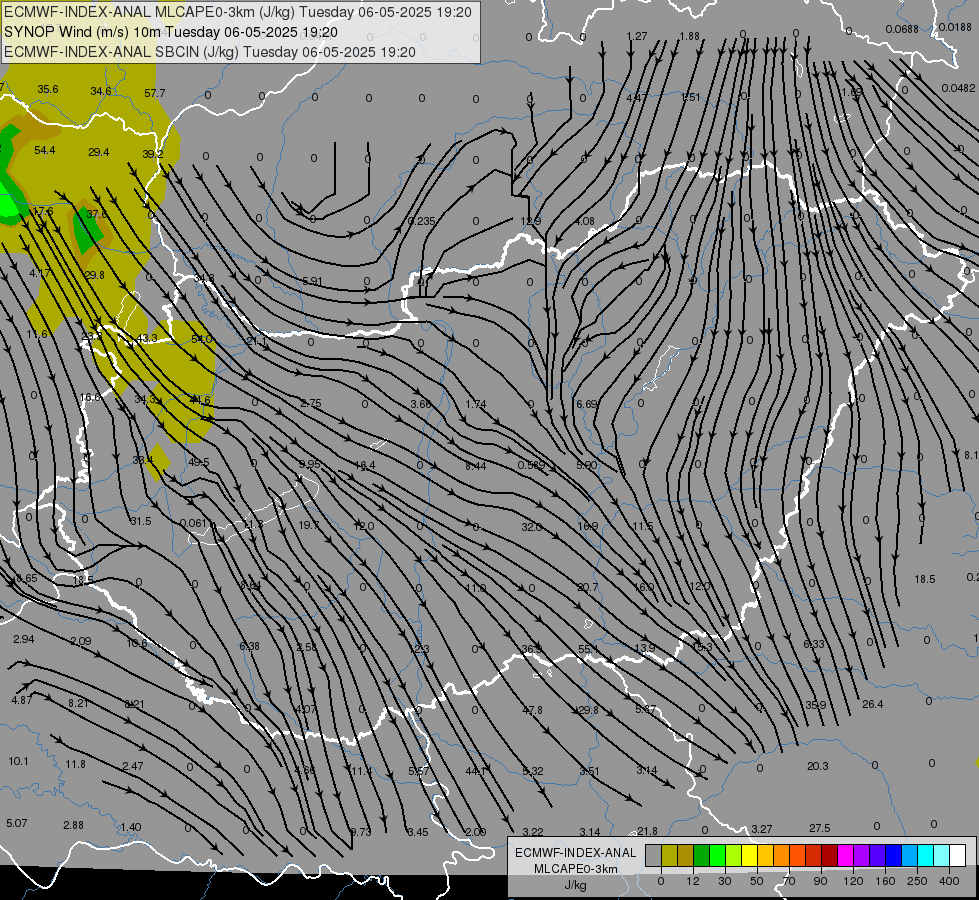Click the cyan swatch in the legend
The image size is (979, 900).
(x=926, y=856)
